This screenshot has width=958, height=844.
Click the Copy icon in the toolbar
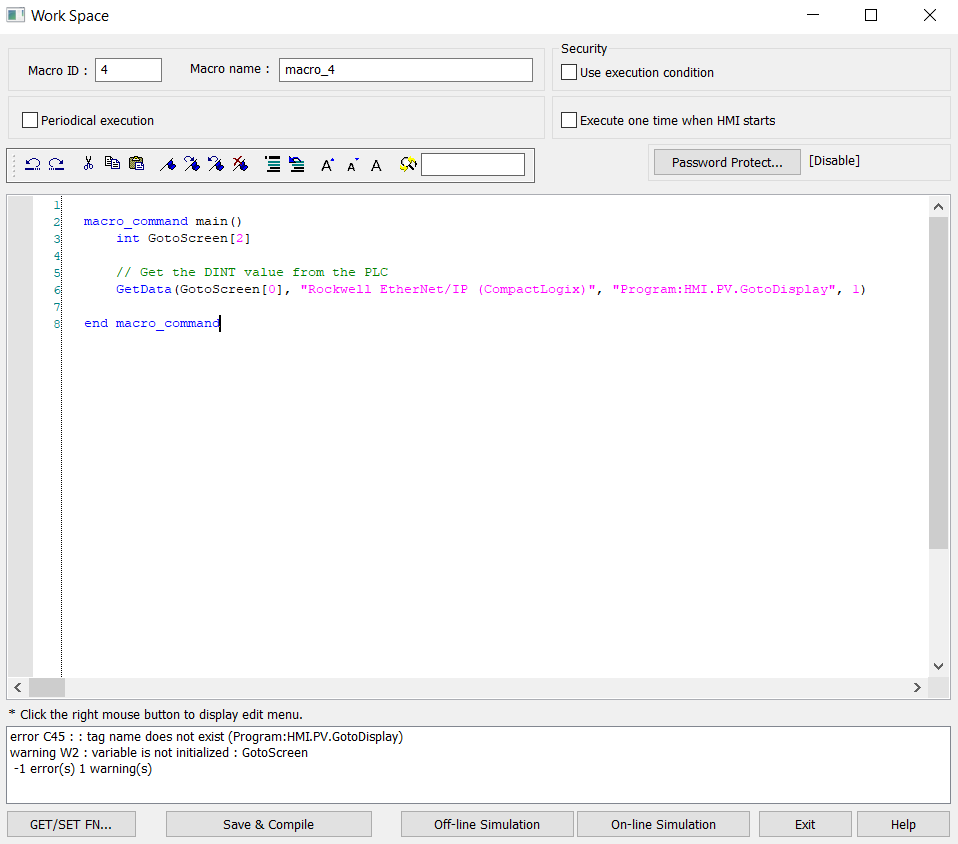pyautogui.click(x=112, y=164)
